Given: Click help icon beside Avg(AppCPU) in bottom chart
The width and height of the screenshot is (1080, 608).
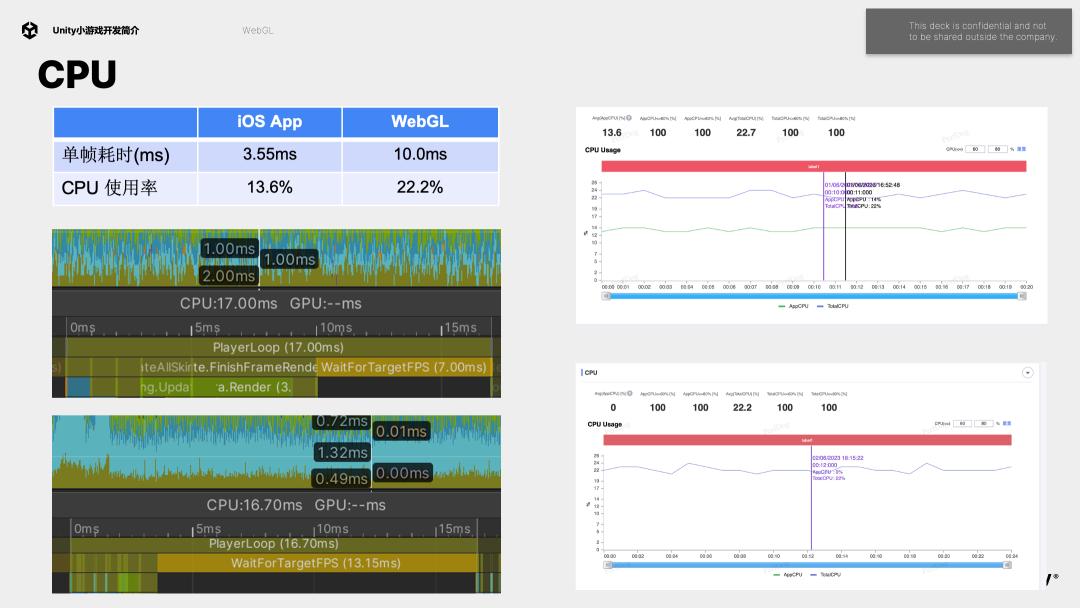Looking at the screenshot, I should point(628,394).
